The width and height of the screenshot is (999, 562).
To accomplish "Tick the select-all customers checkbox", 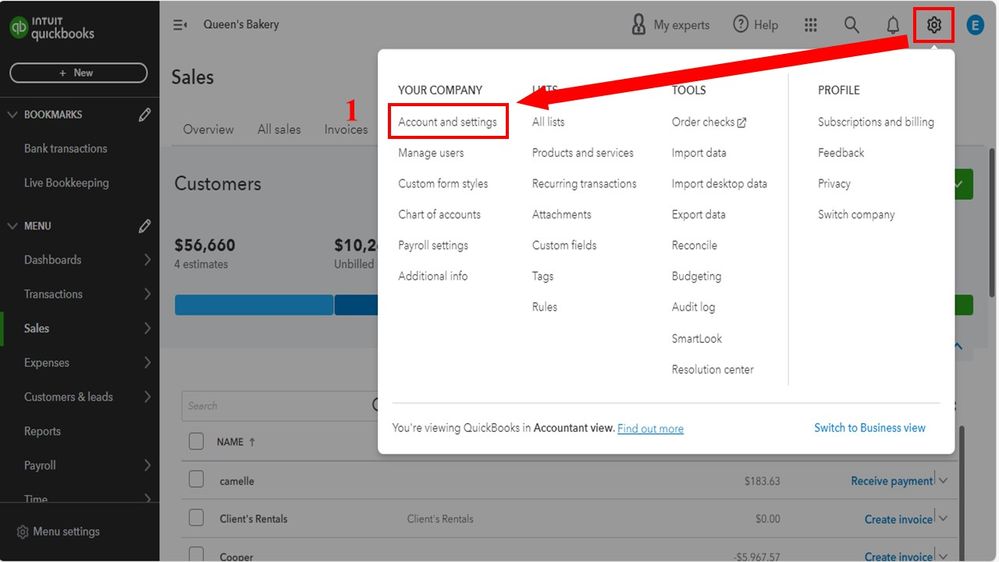I will [196, 441].
